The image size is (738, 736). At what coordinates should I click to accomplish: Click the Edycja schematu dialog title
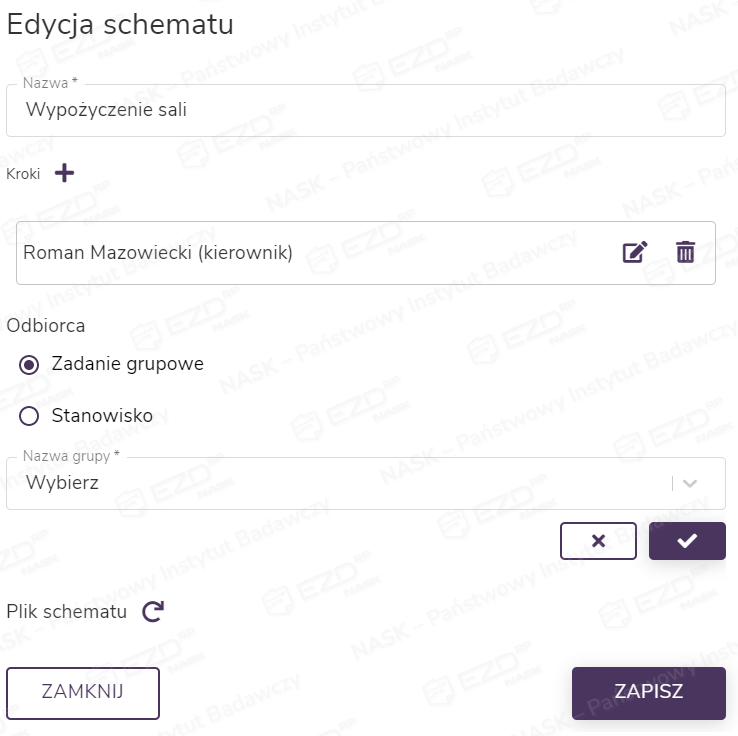point(120,25)
